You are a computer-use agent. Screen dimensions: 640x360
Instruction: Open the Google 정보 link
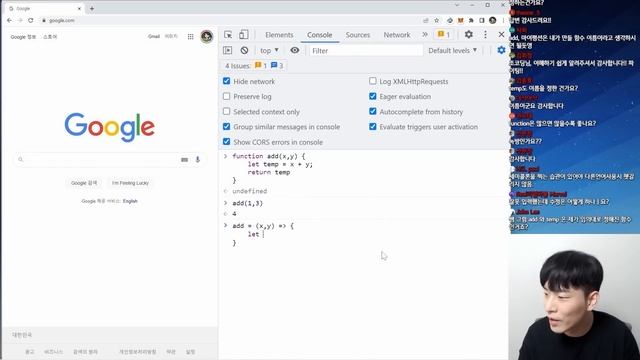pyautogui.click(x=23, y=37)
